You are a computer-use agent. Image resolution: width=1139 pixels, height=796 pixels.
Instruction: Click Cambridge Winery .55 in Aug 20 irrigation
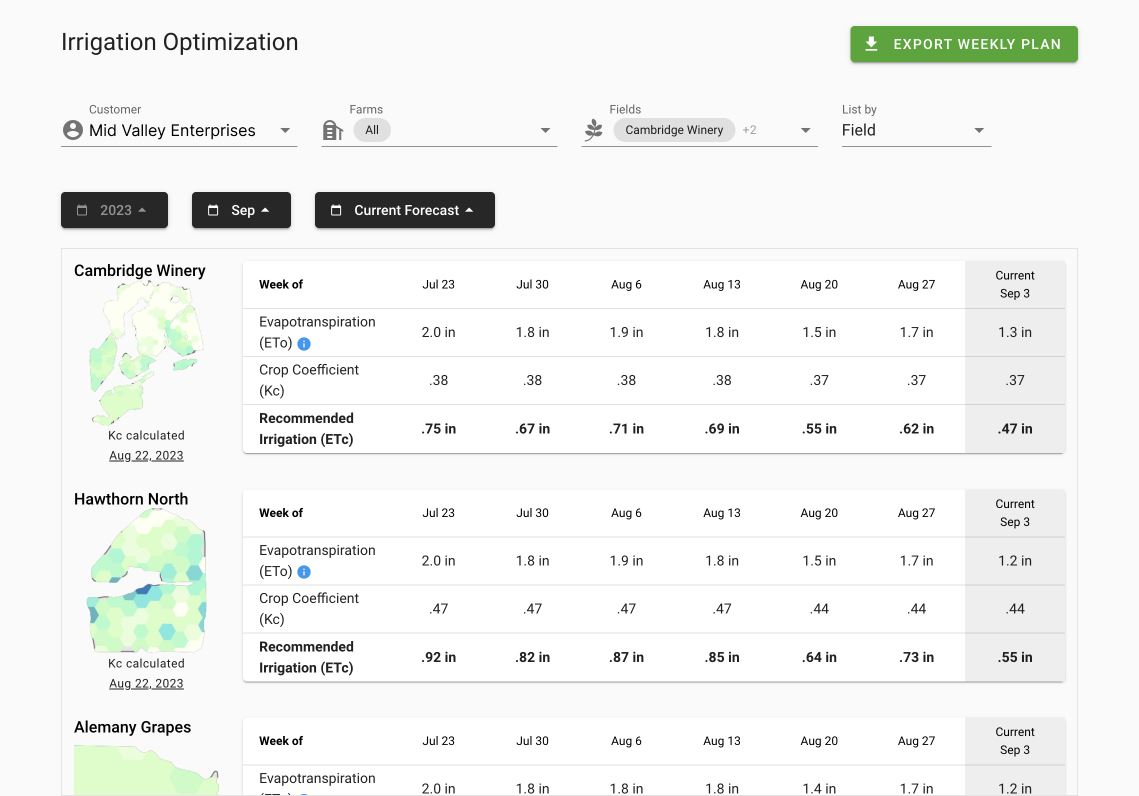819,429
